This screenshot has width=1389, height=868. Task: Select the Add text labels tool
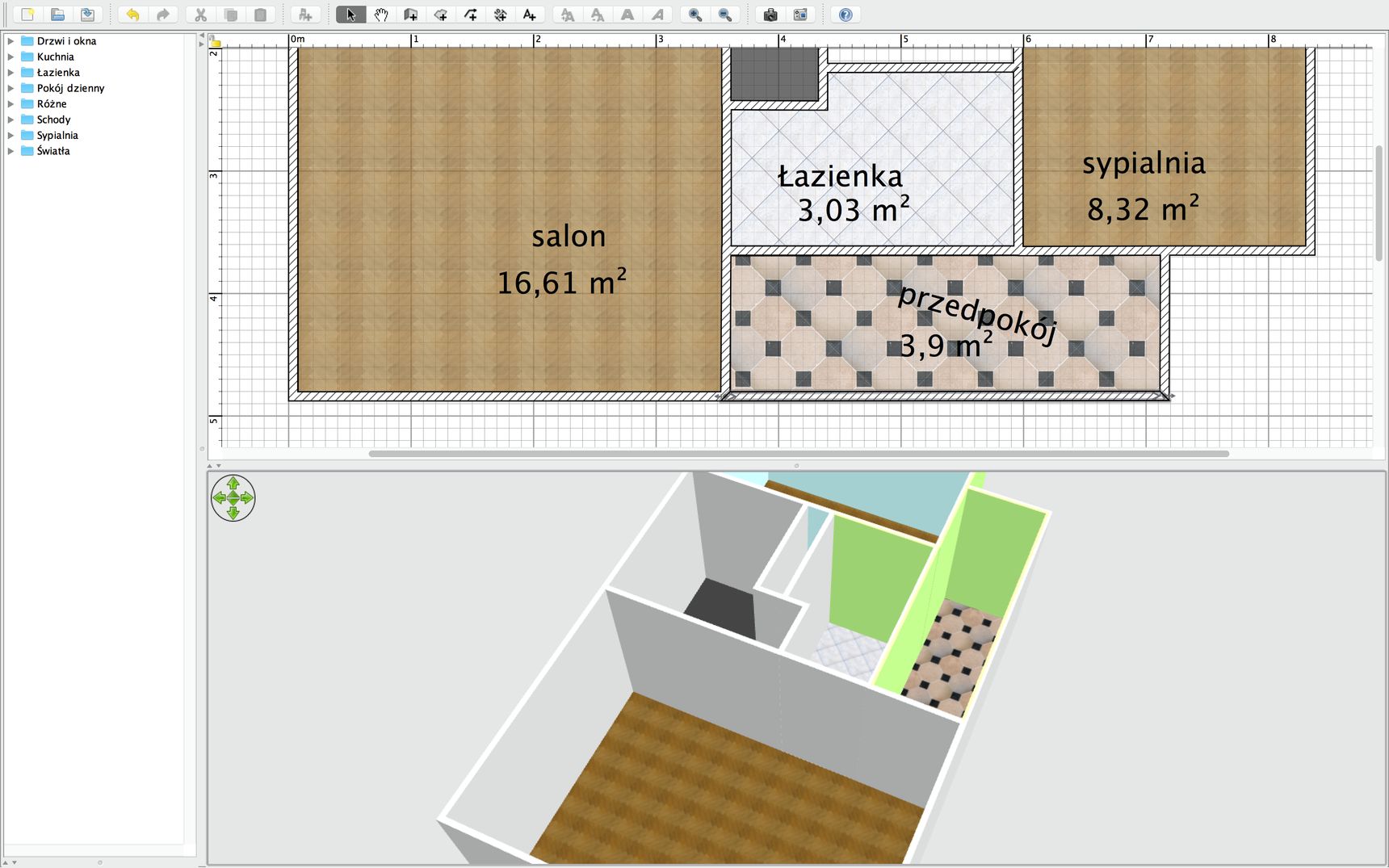click(530, 15)
